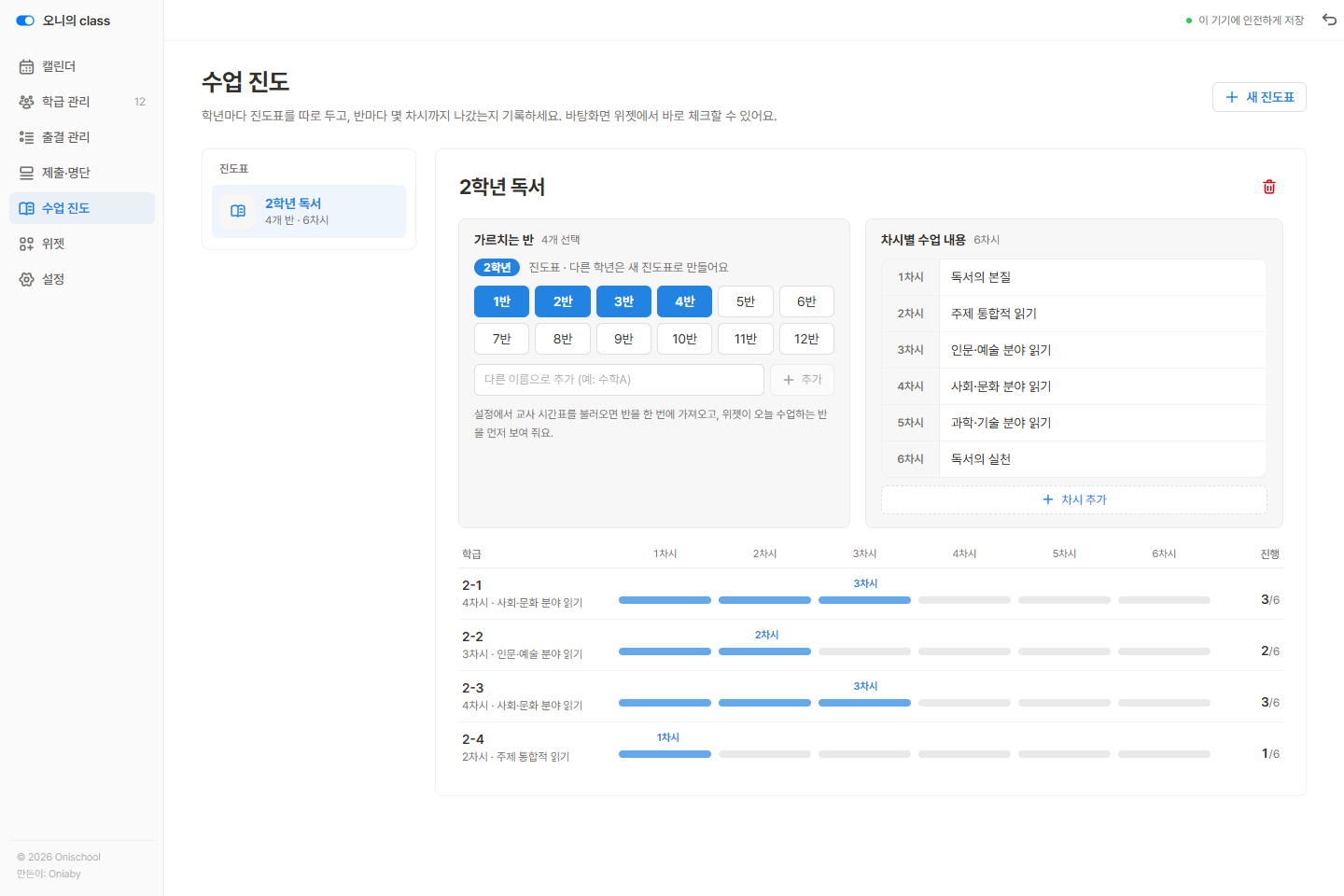Enable the 12반 class toggle
Viewport: 1344px width, 896px height.
806,339
